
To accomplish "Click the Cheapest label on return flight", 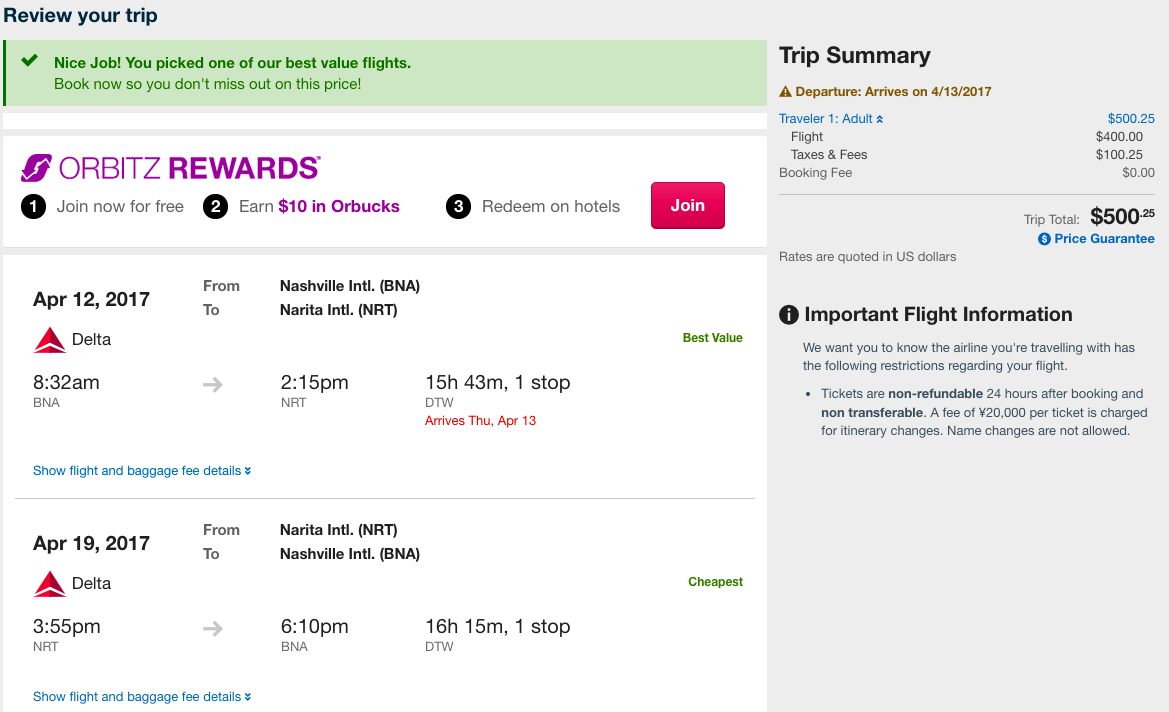I will click(x=716, y=582).
